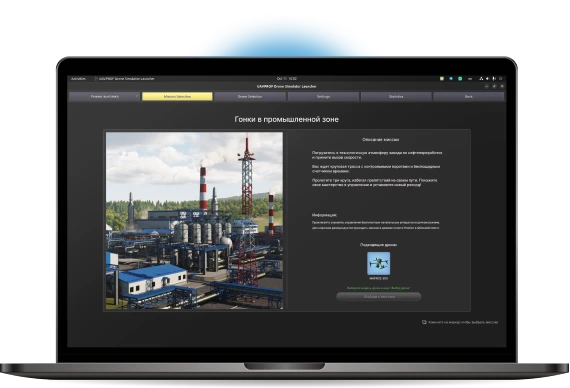Click the Back tab button
Viewport: 570px width, 388px height.
pyautogui.click(x=469, y=96)
